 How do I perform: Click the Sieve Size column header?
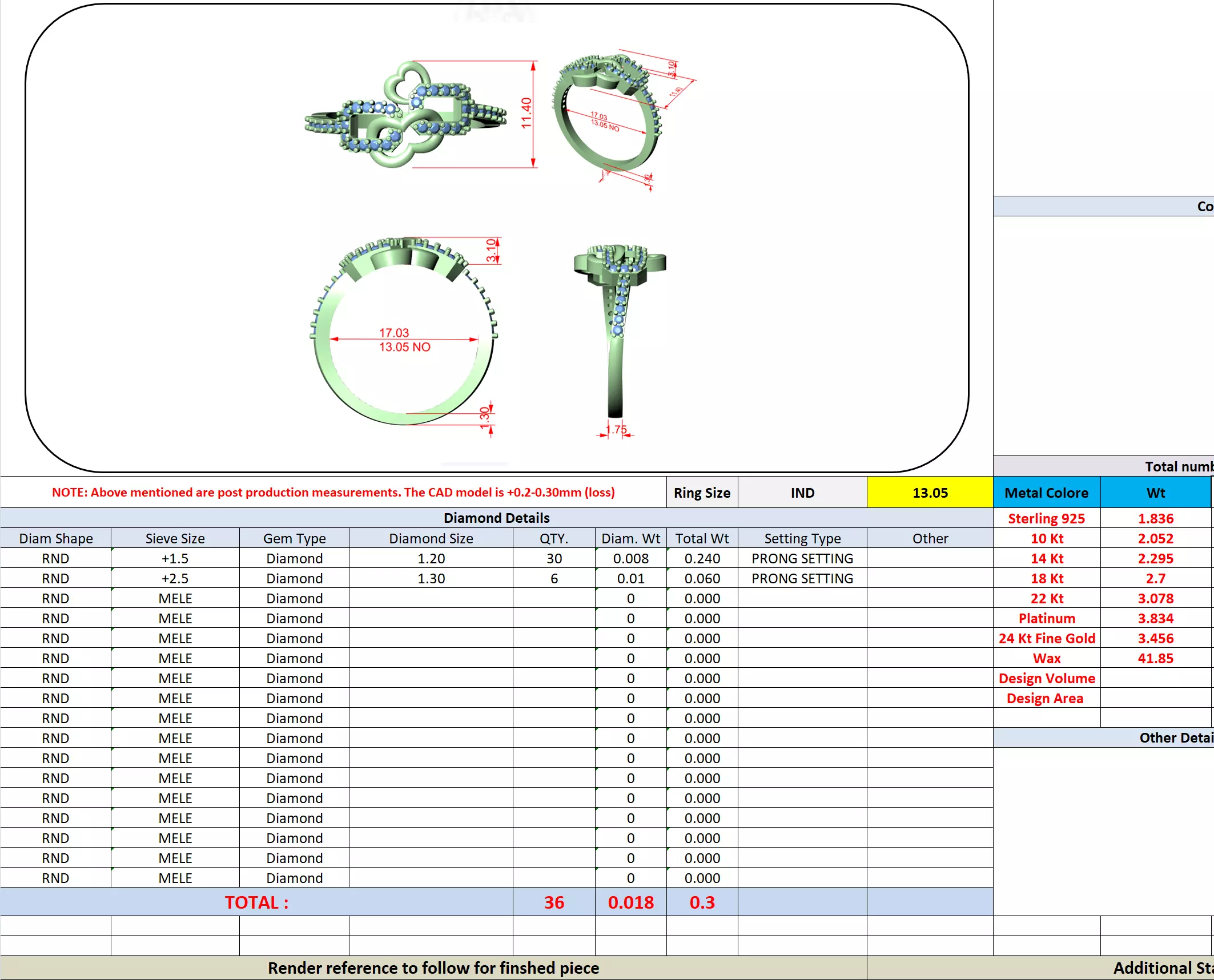coord(175,538)
